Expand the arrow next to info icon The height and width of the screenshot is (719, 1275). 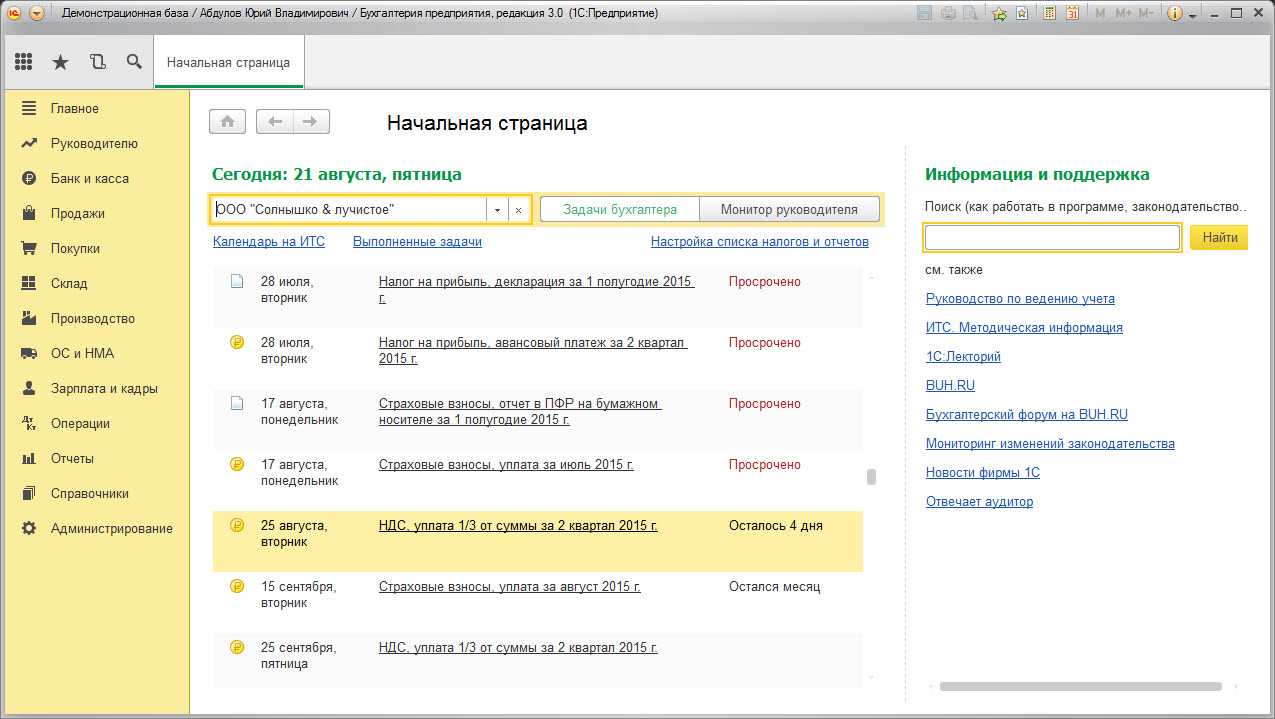pyautogui.click(x=1193, y=15)
